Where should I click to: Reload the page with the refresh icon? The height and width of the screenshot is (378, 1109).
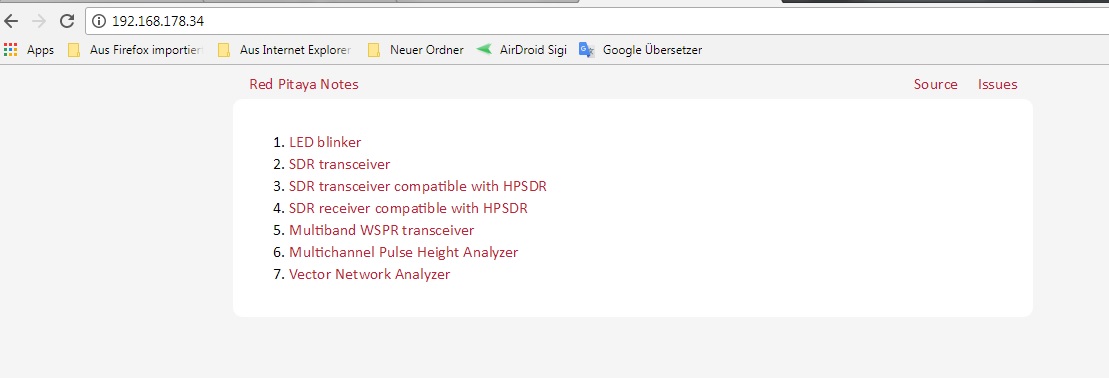click(67, 21)
